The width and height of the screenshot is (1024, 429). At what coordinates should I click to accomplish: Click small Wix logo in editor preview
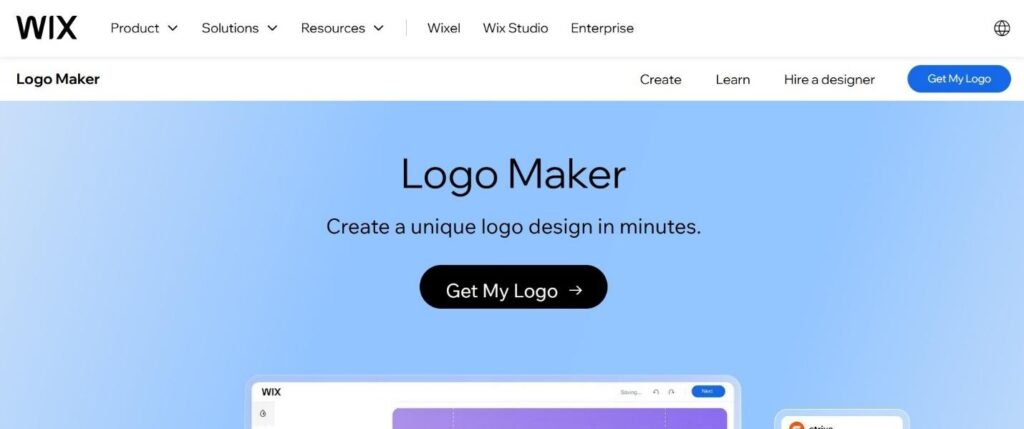[x=271, y=392]
